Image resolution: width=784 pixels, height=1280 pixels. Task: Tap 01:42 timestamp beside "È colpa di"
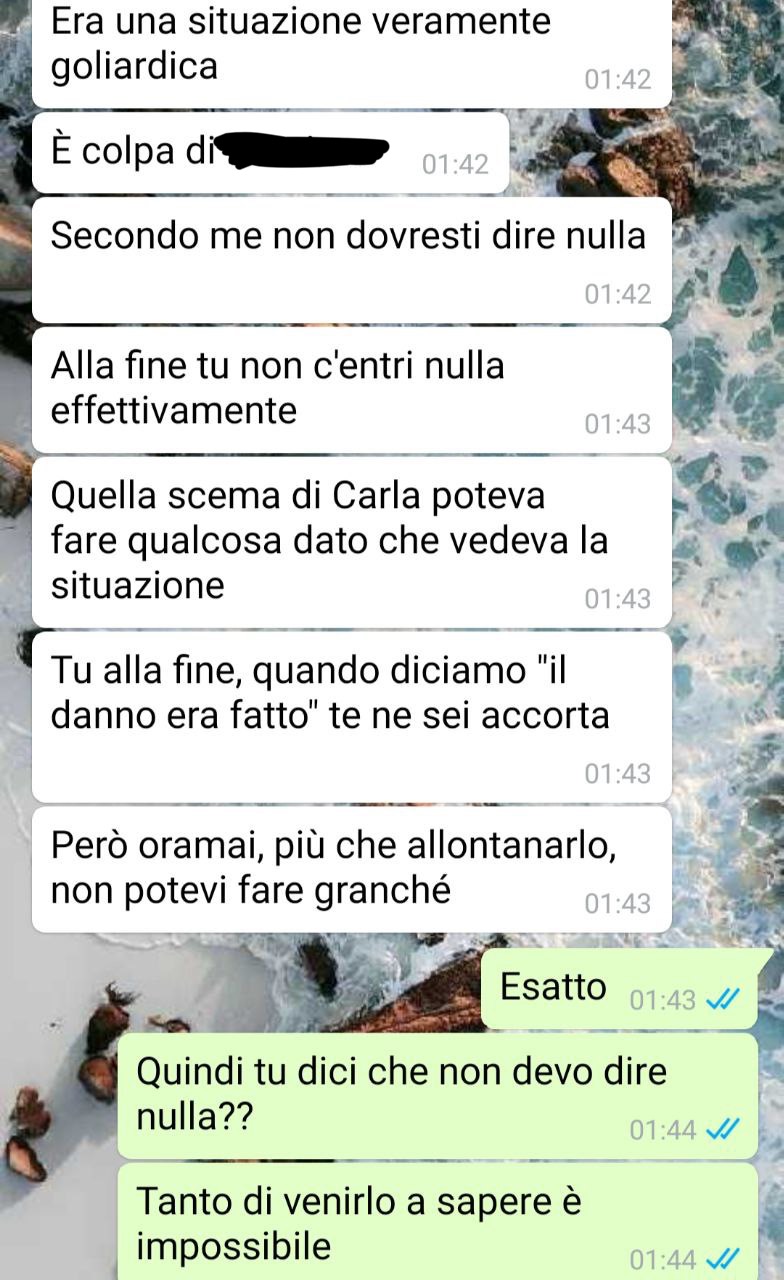(456, 164)
